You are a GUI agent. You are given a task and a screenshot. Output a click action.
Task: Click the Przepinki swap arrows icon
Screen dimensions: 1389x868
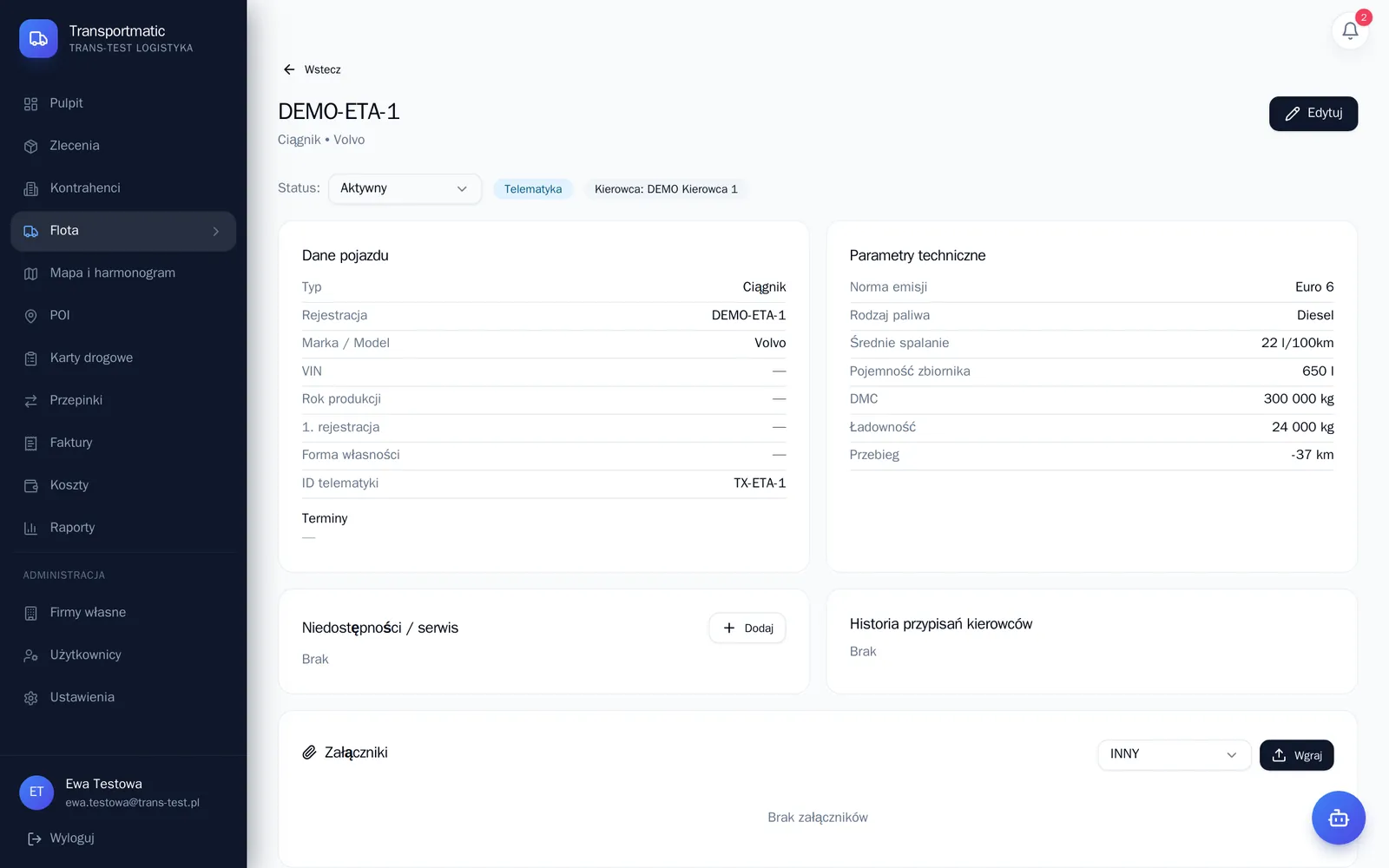coord(31,401)
